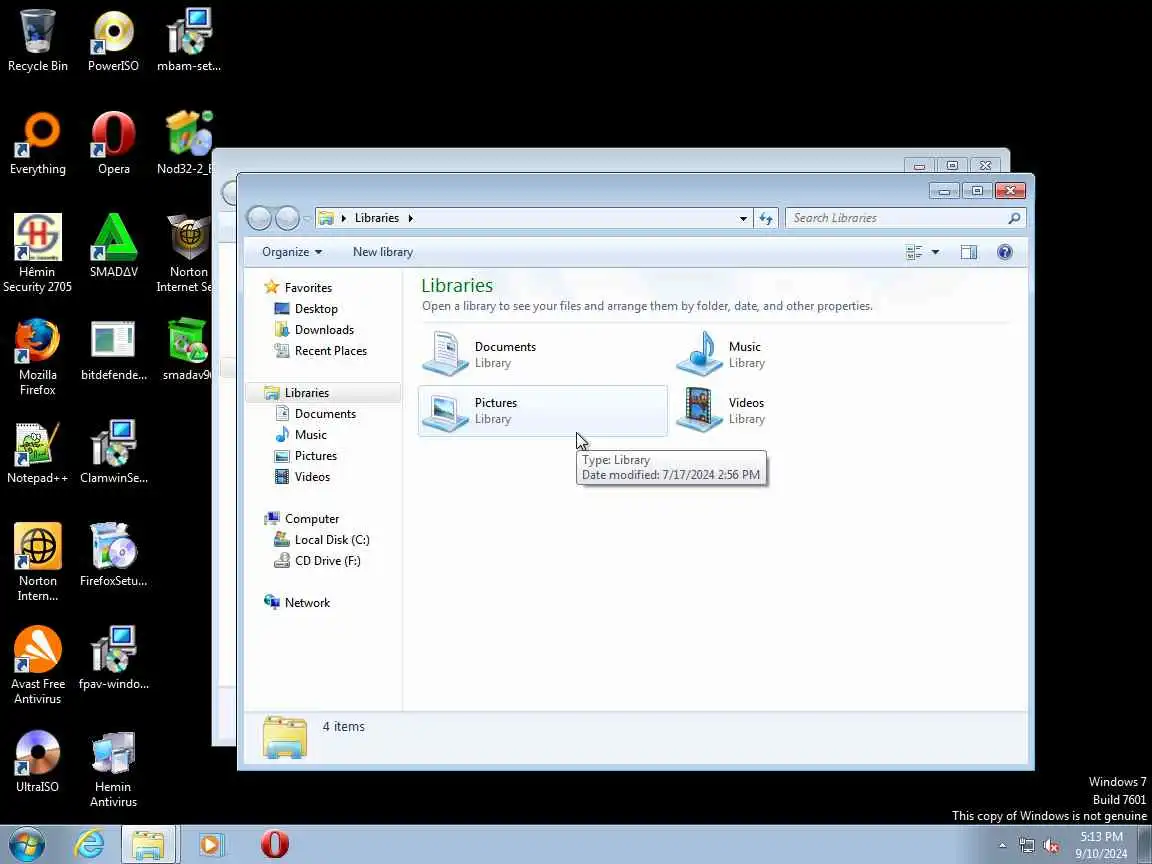Click the New library button
The image size is (1152, 864).
[x=383, y=252]
